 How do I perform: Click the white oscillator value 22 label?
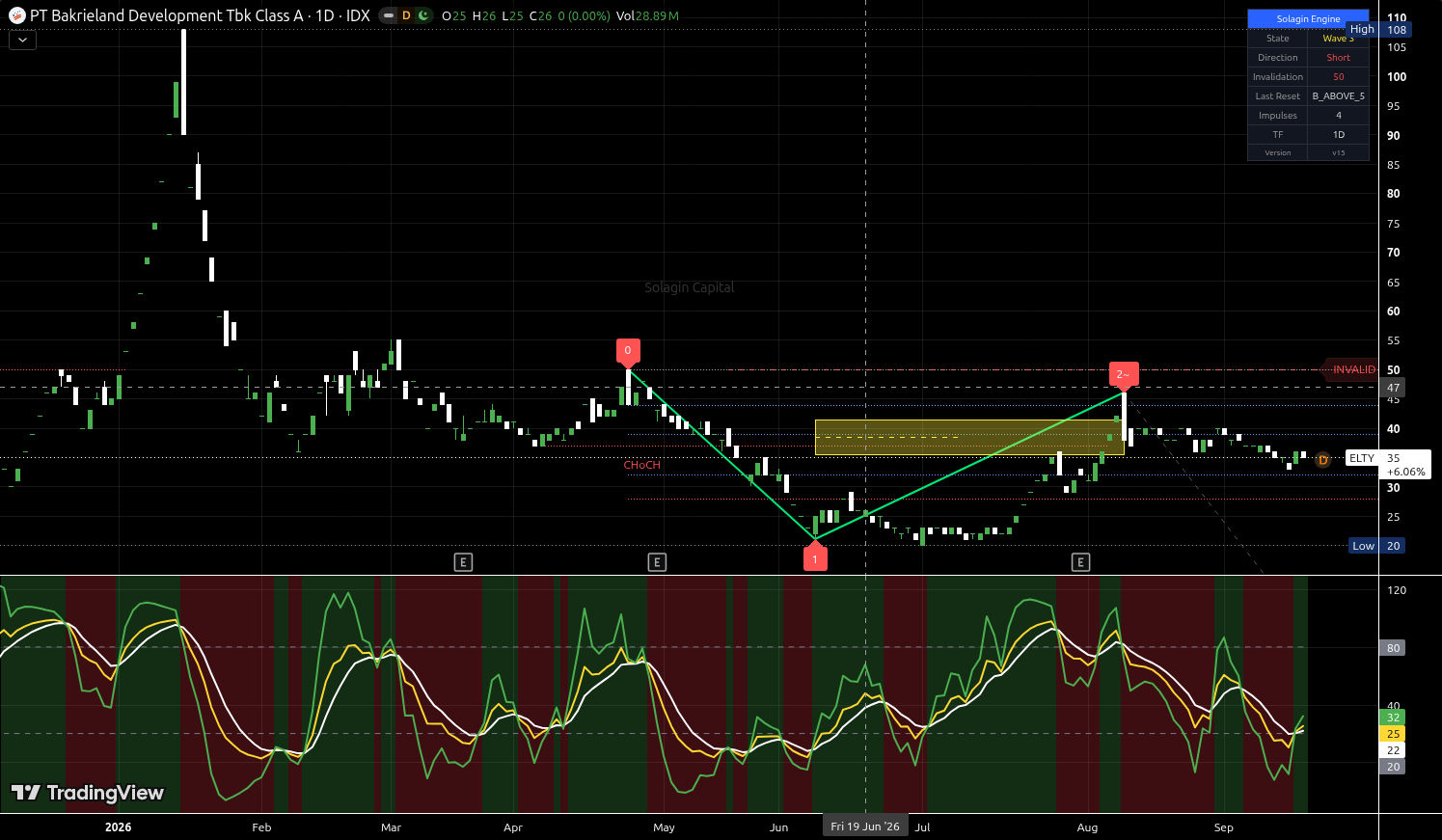[x=1393, y=750]
